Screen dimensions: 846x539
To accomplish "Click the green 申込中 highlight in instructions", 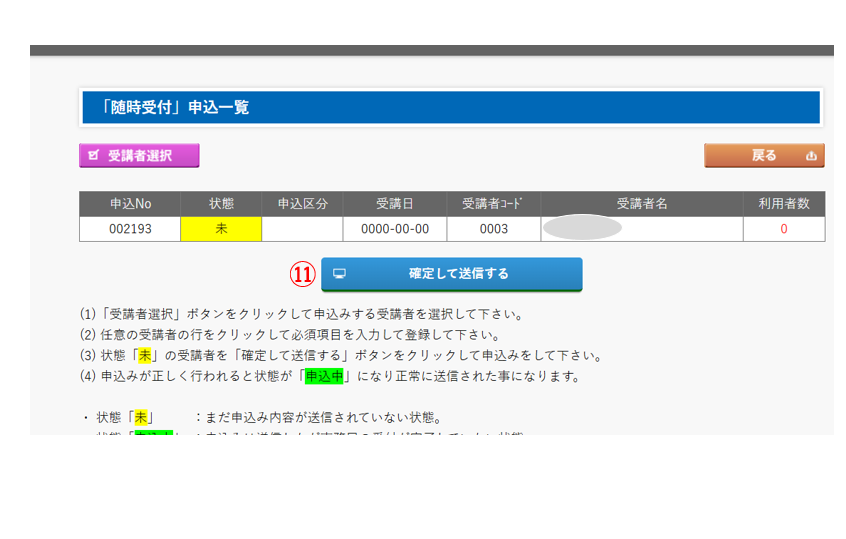I will tap(324, 377).
